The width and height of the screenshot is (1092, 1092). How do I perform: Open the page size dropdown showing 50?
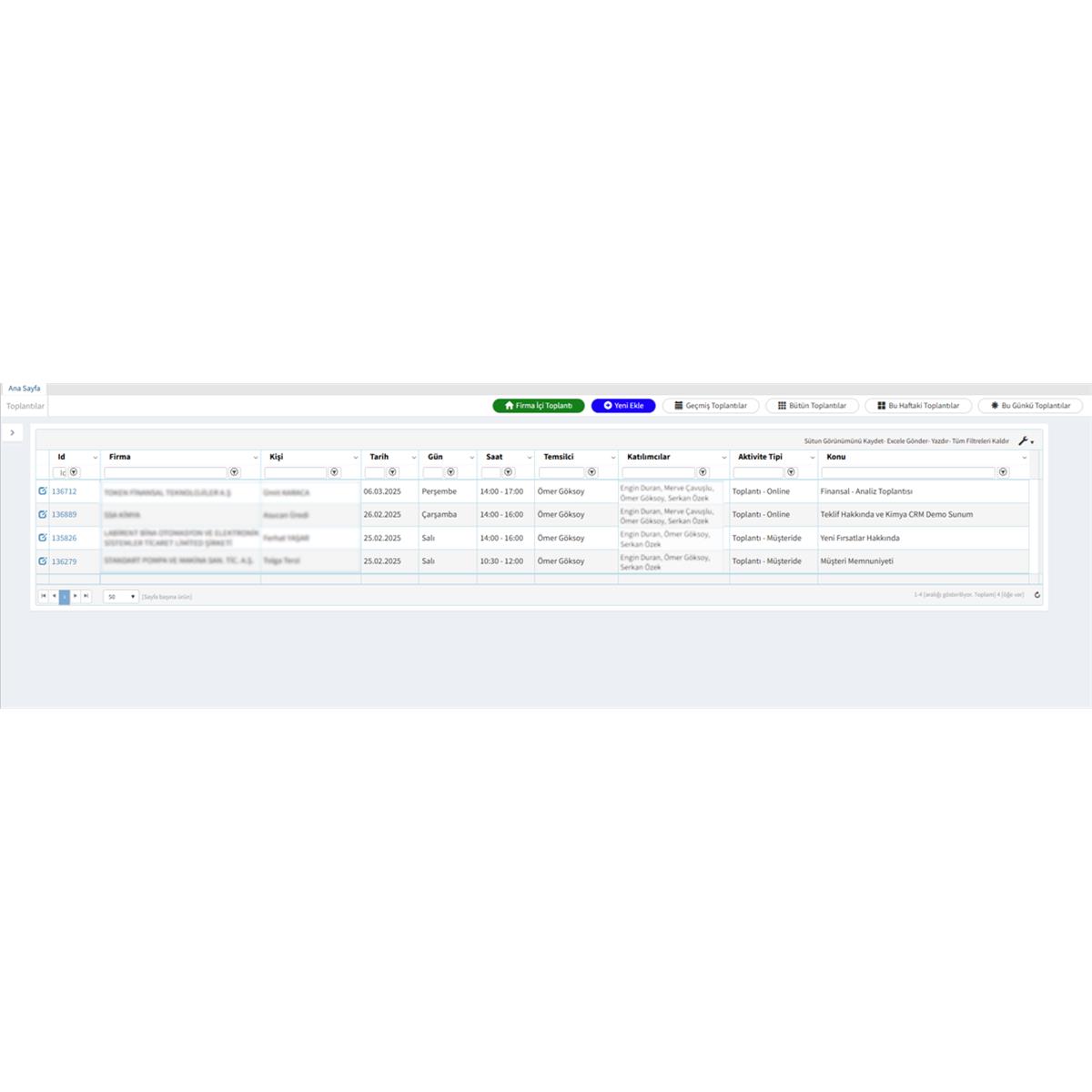pyautogui.click(x=121, y=597)
